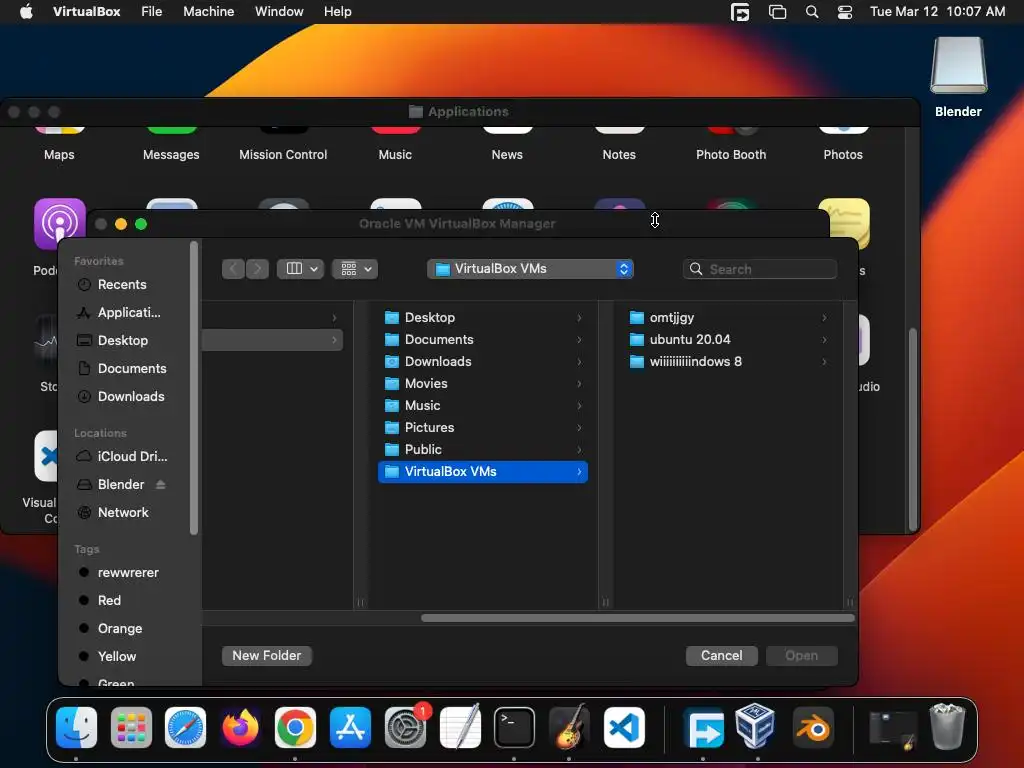1024x768 pixels.
Task: Open the Help menu
Action: tap(338, 12)
